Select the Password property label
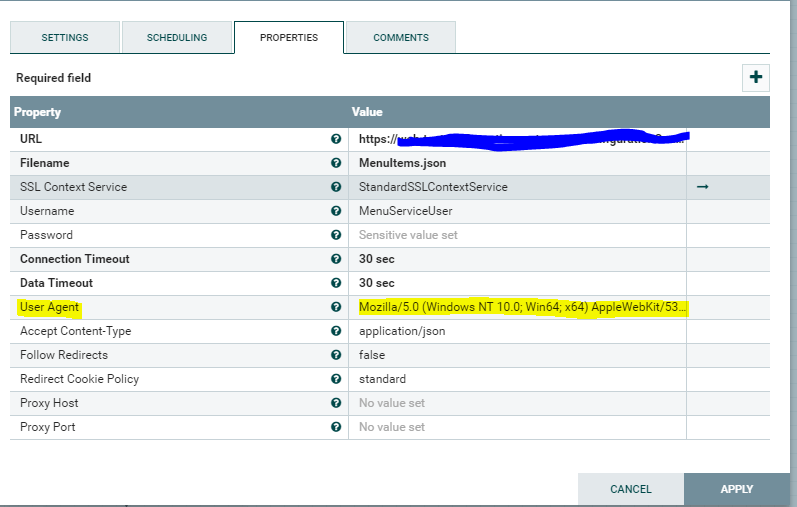 (x=46, y=234)
